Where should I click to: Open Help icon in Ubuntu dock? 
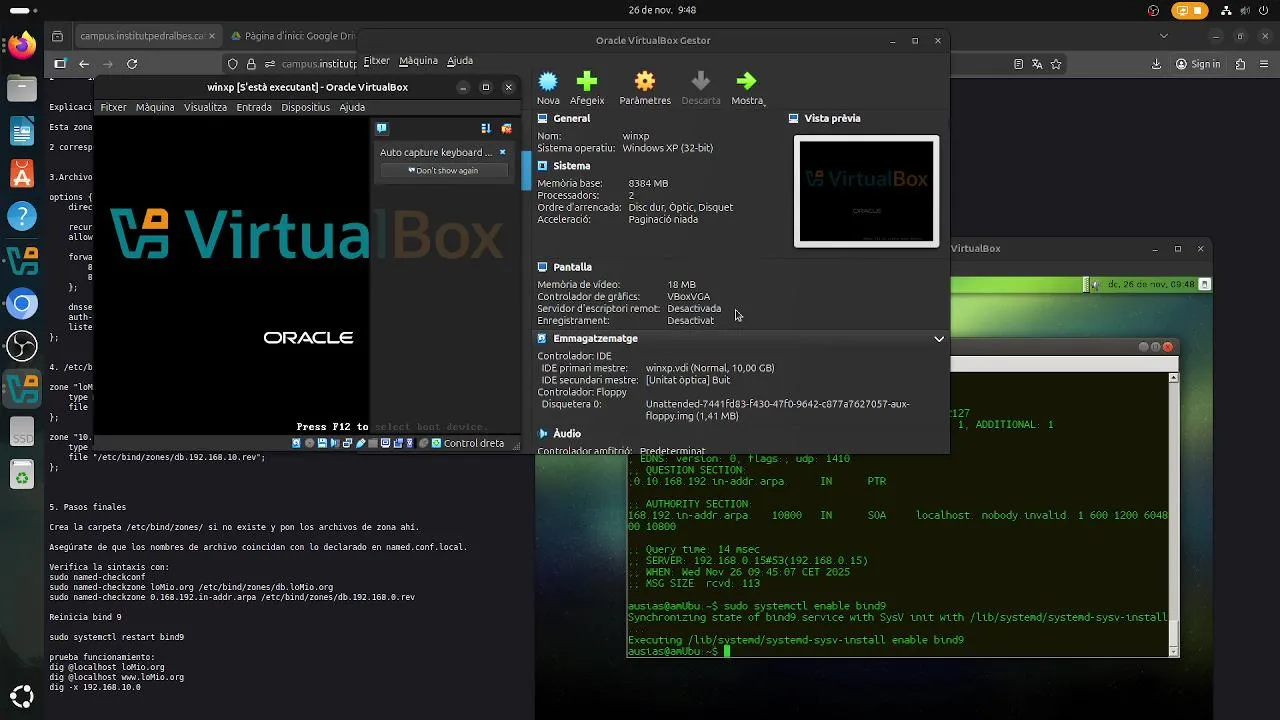pos(22,216)
